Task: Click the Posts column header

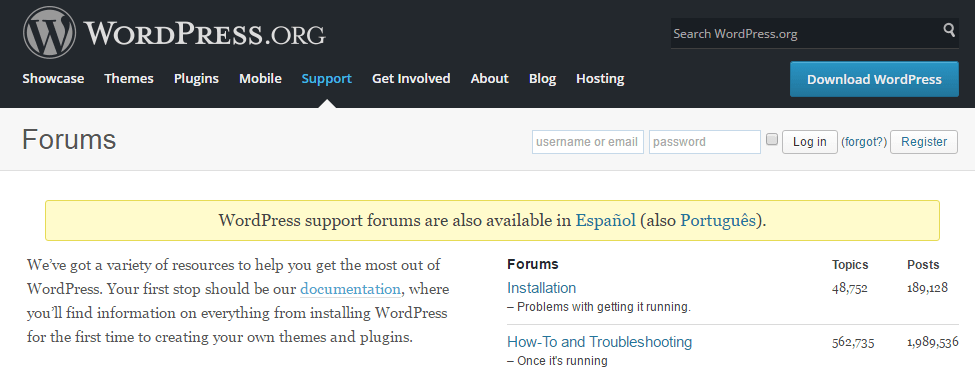Action: (x=923, y=264)
